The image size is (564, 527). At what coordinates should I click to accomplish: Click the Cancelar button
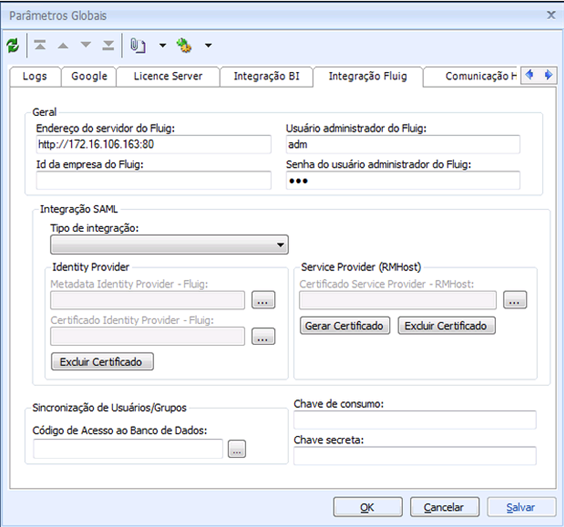coord(445,507)
